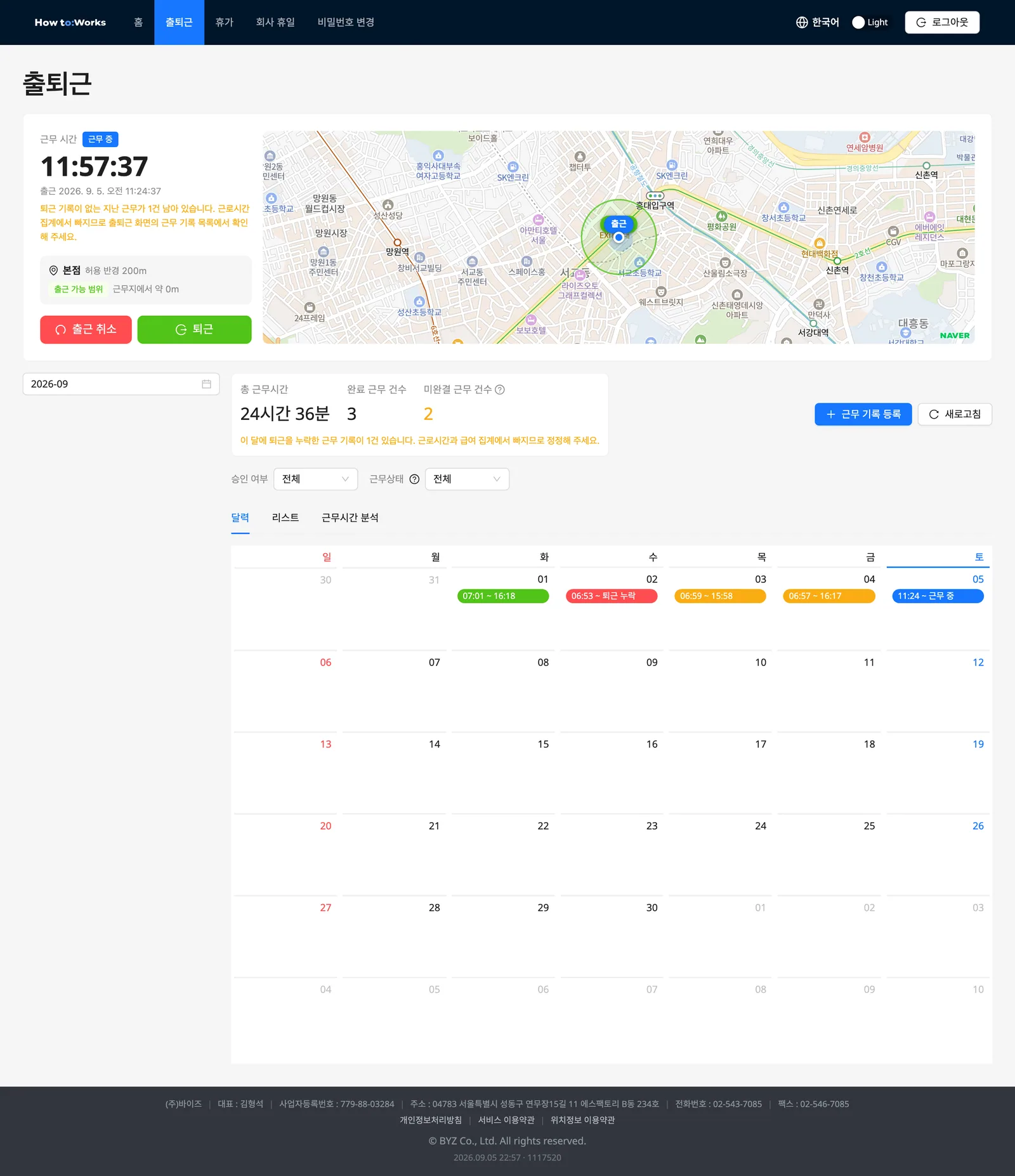Open the month picker calendar icon
This screenshot has width=1015, height=1176.
206,384
